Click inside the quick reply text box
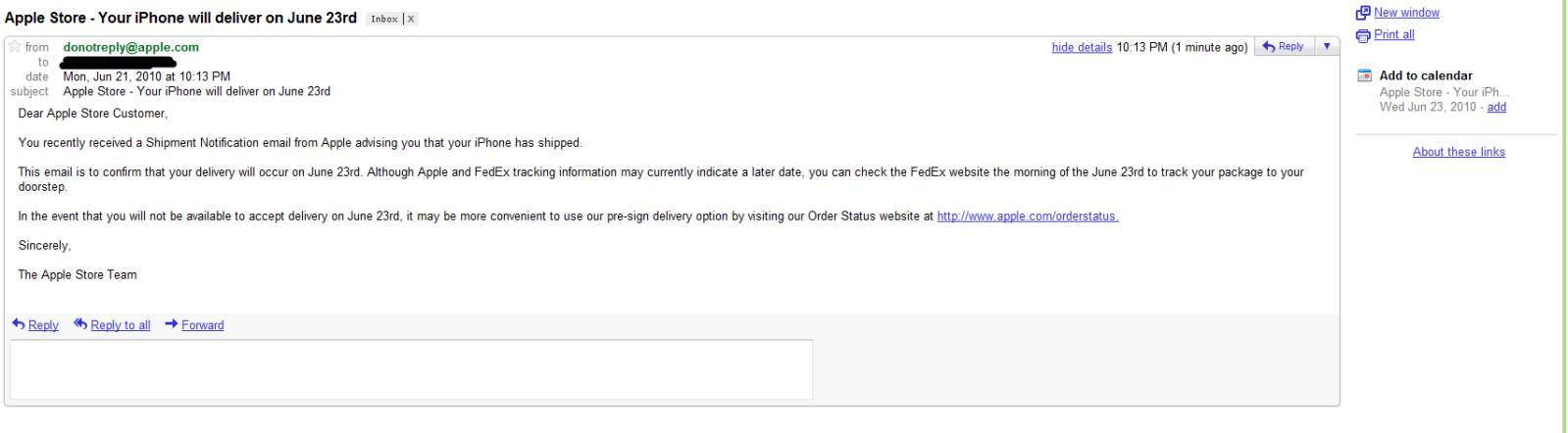The image size is (1568, 433). (x=411, y=369)
